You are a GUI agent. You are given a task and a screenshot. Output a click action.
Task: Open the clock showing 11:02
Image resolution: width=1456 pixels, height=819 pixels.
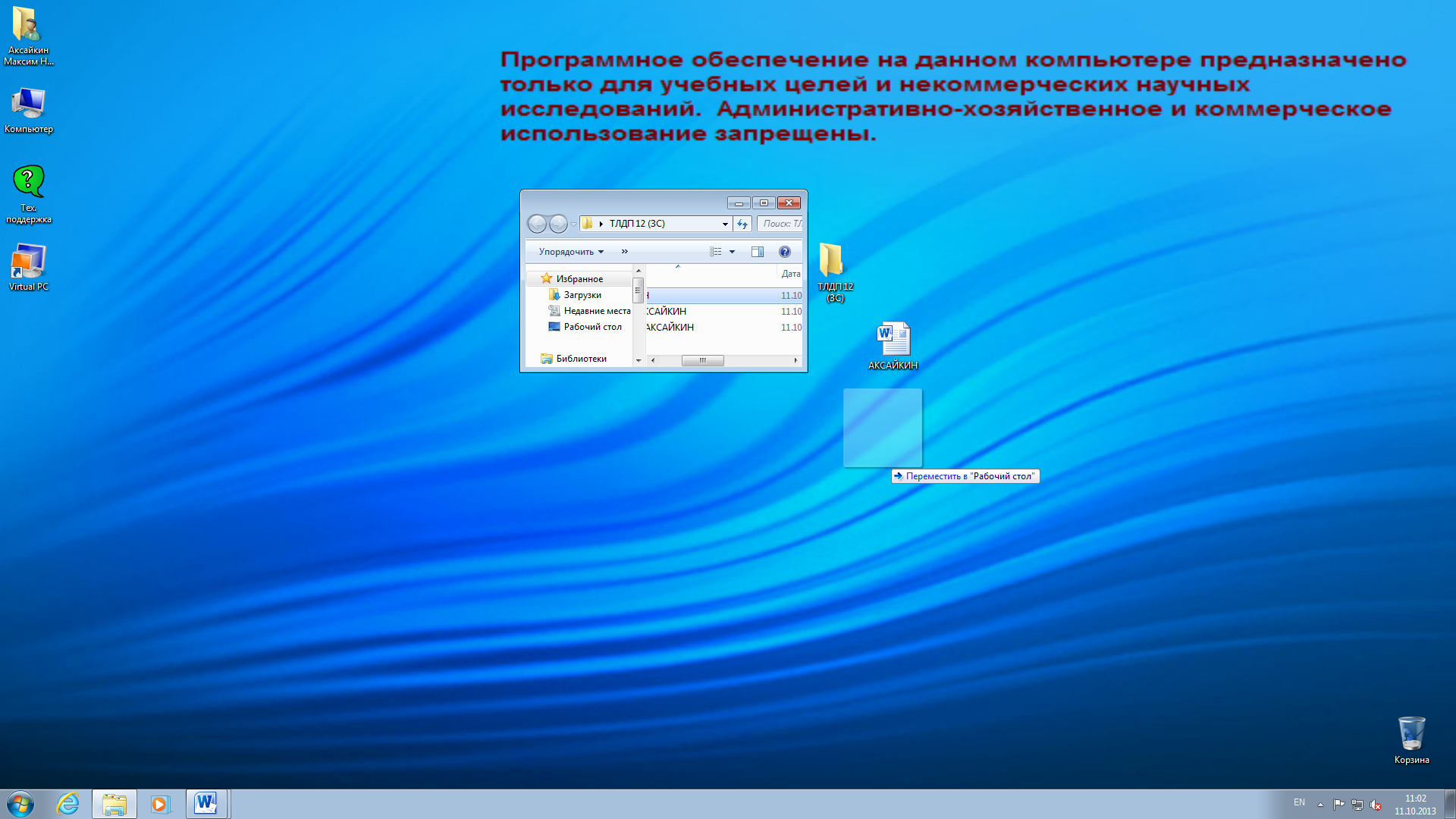[1415, 805]
